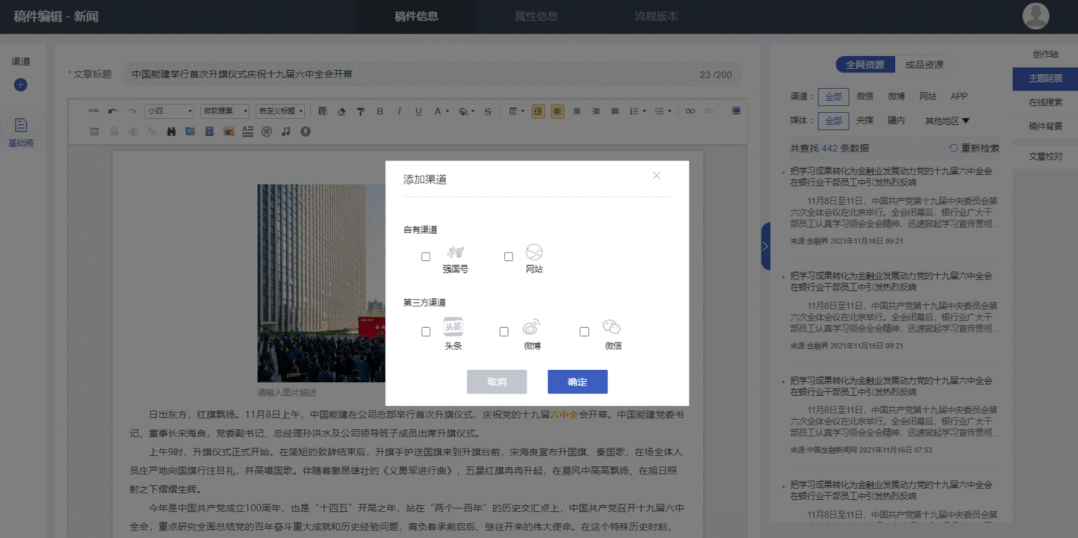Screen dimensions: 1078x538
Task: Click the 微信 channel icon in dialog
Action: (612, 328)
